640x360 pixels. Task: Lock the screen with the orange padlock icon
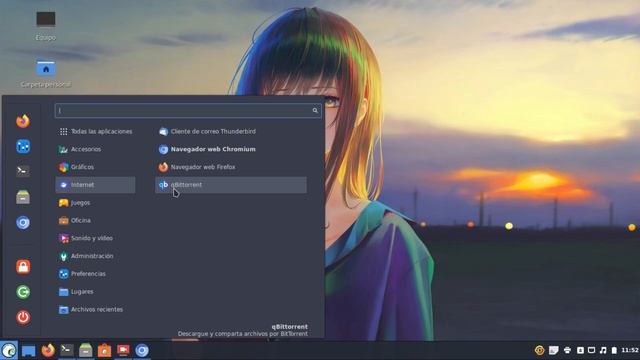tap(23, 267)
